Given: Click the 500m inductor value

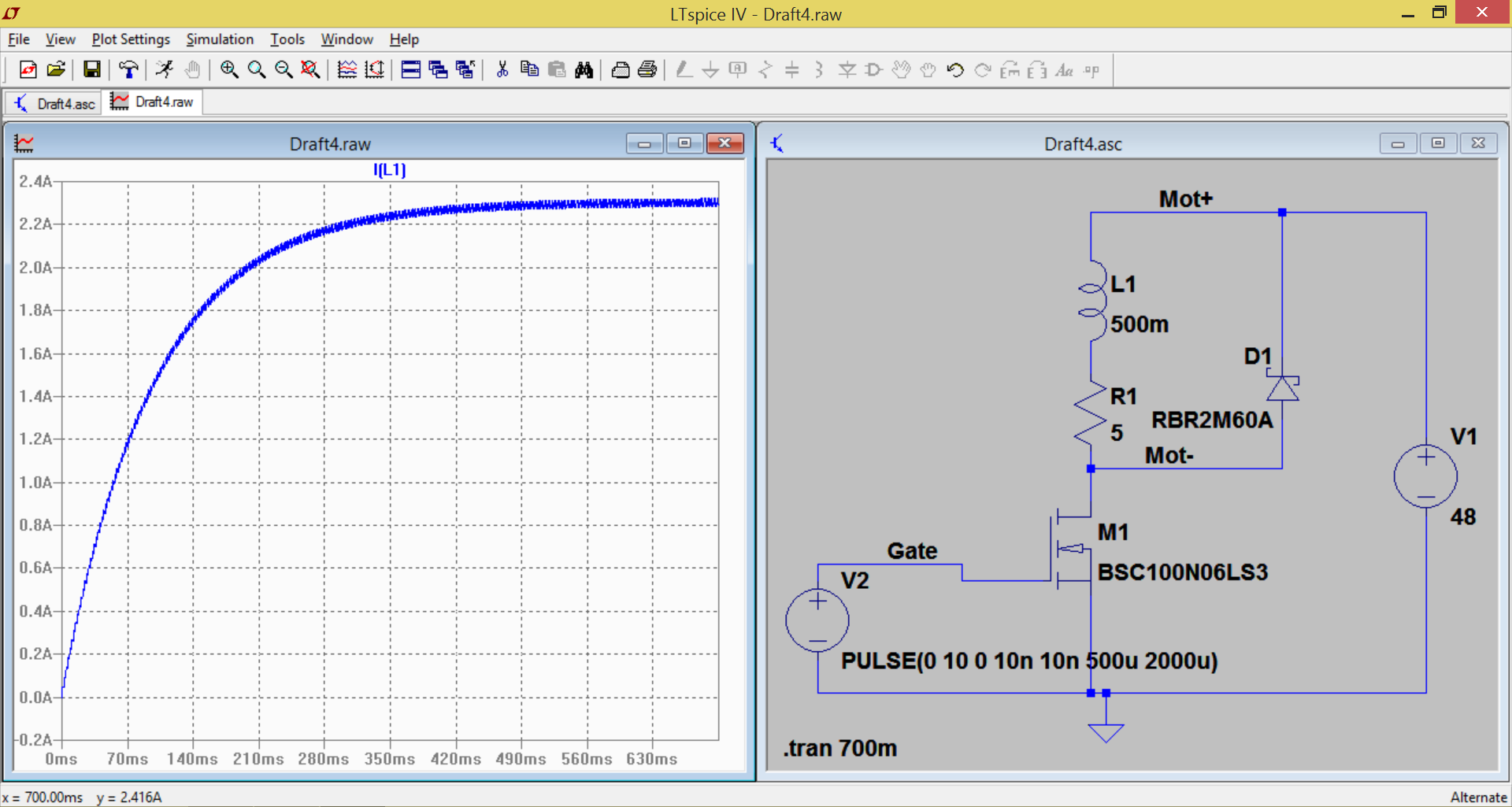Looking at the screenshot, I should tap(1140, 324).
